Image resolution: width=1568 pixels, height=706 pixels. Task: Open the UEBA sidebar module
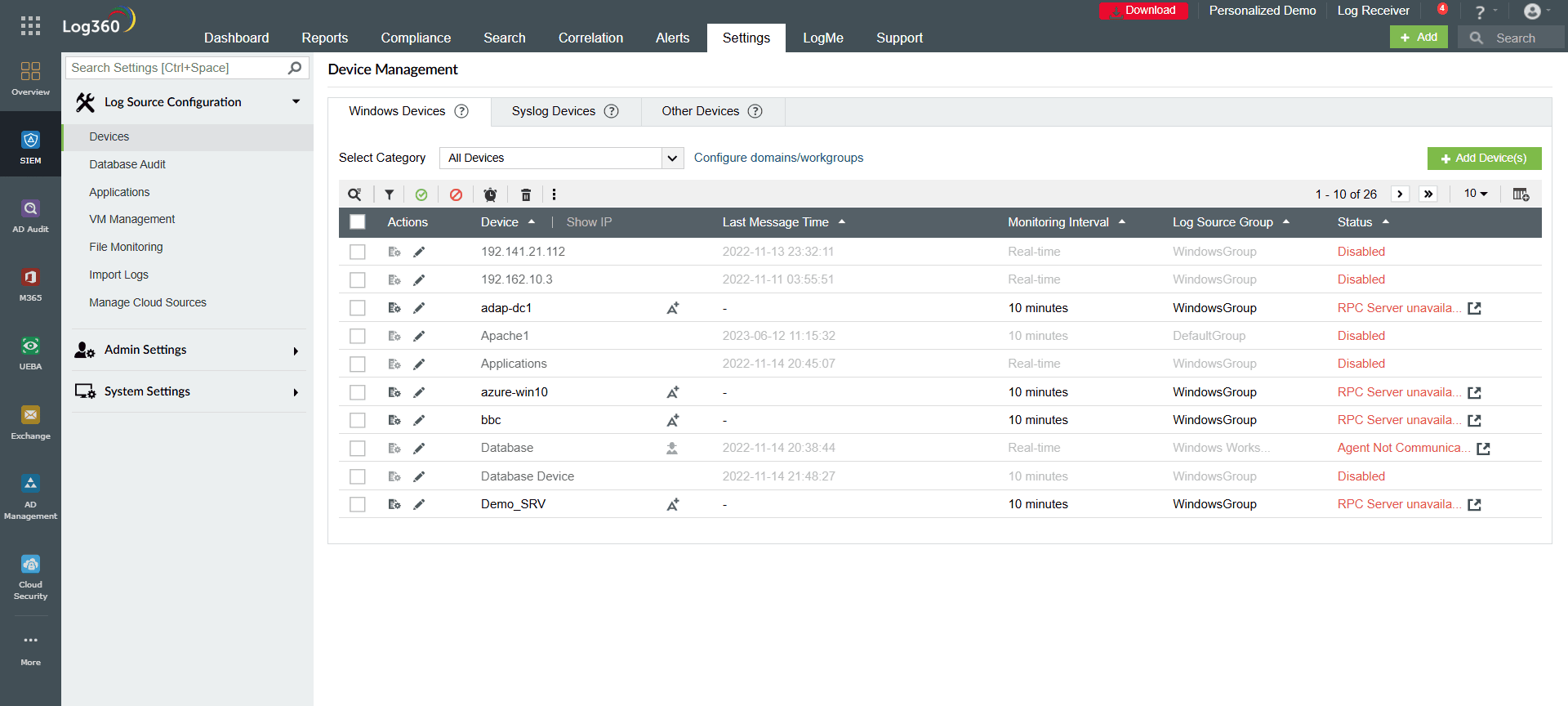[30, 354]
